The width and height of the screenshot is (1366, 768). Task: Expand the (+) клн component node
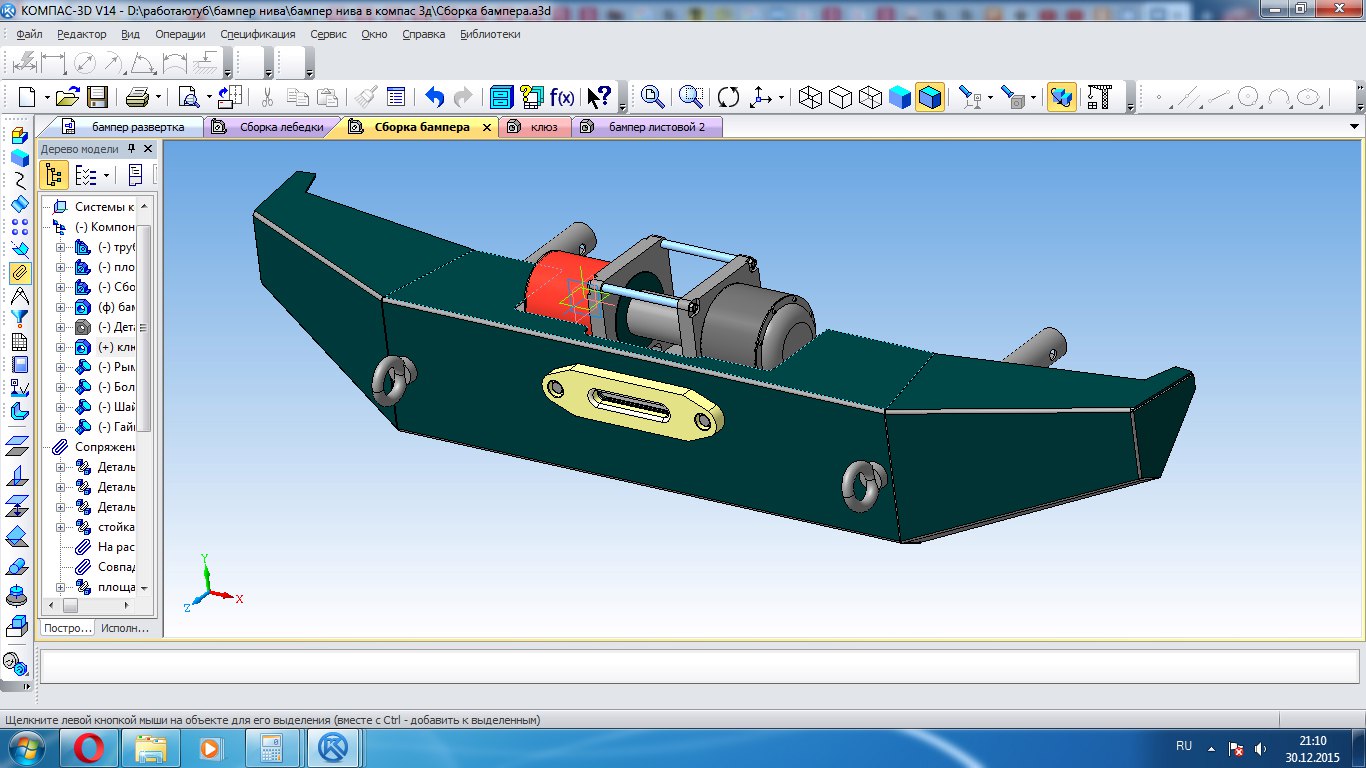(x=59, y=347)
